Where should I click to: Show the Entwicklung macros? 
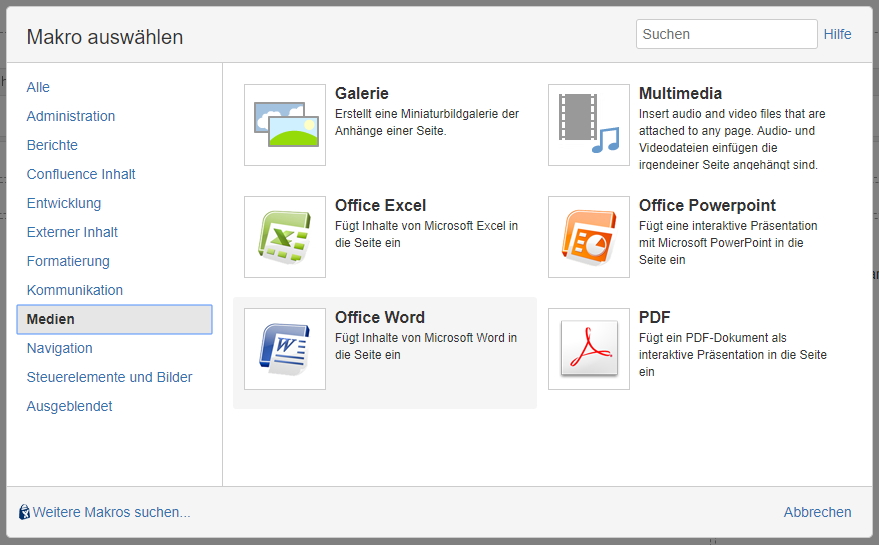[x=64, y=203]
